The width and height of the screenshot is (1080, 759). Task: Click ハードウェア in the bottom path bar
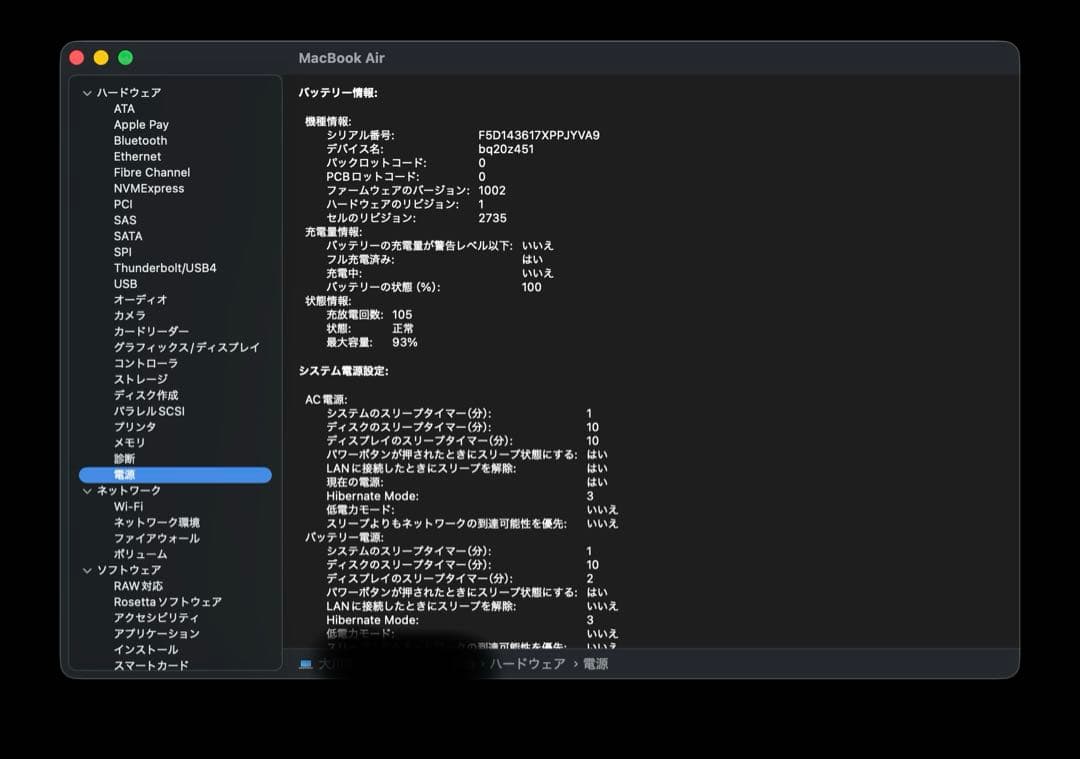528,664
